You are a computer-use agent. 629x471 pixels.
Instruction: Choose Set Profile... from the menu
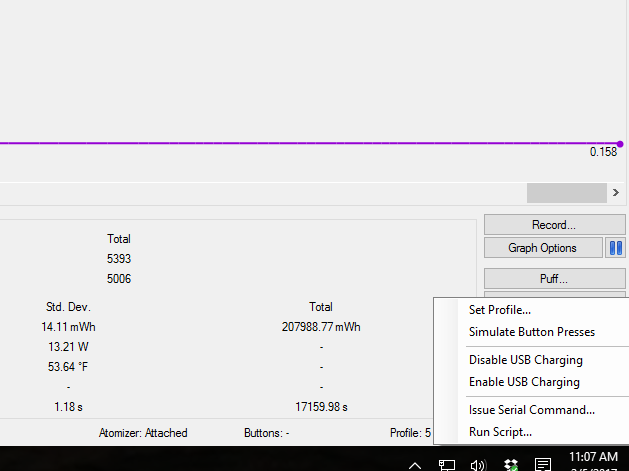pos(500,310)
